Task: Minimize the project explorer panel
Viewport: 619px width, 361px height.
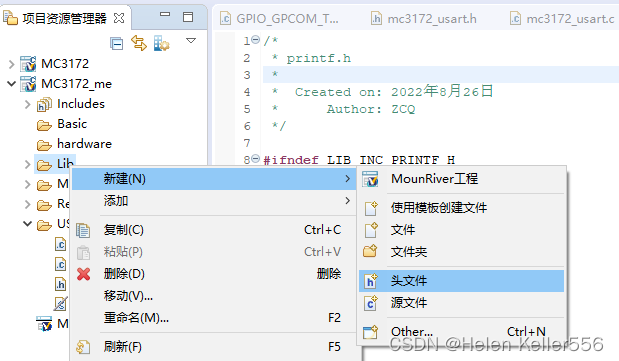Action: [x=165, y=14]
